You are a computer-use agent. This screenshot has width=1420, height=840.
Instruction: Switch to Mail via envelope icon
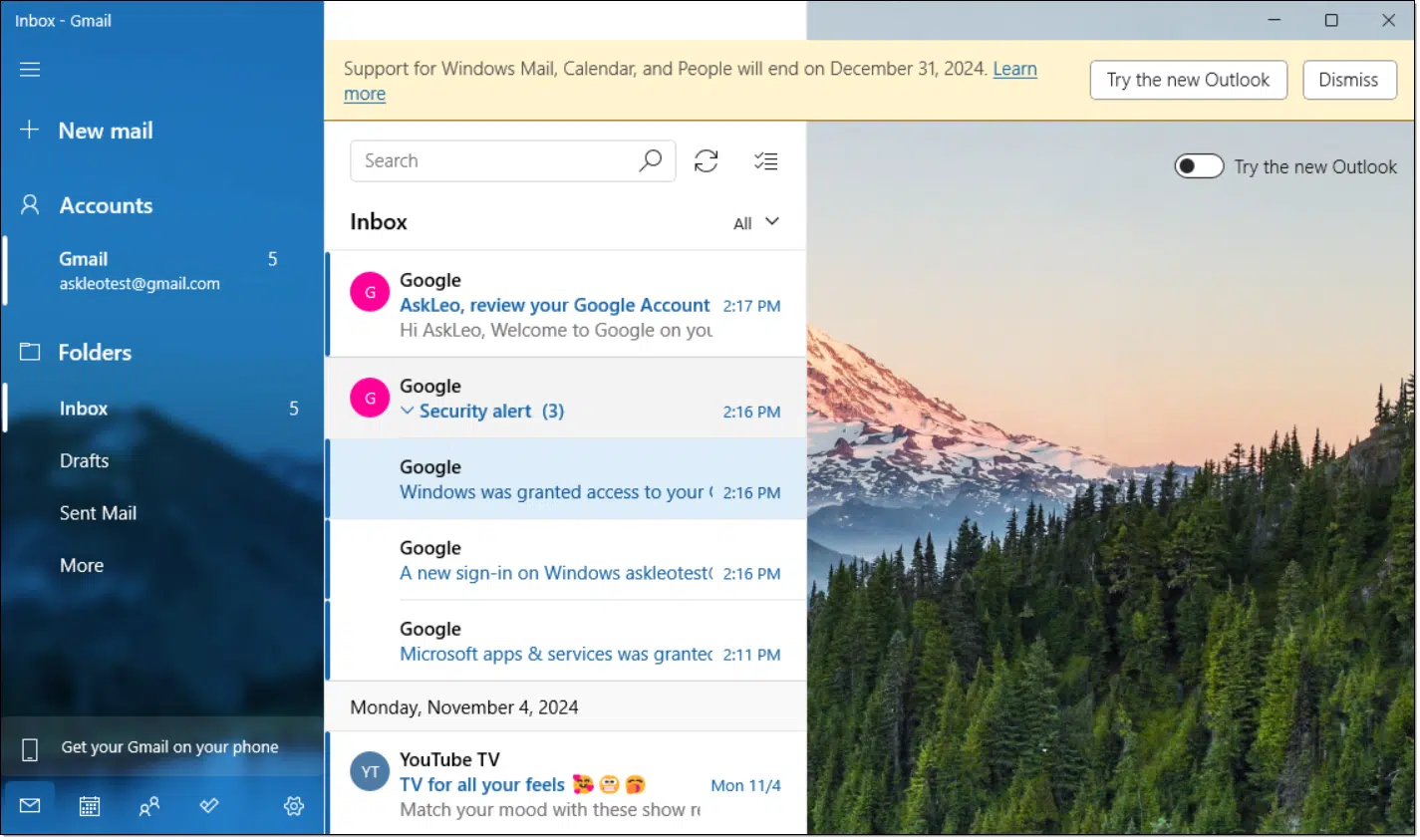30,806
